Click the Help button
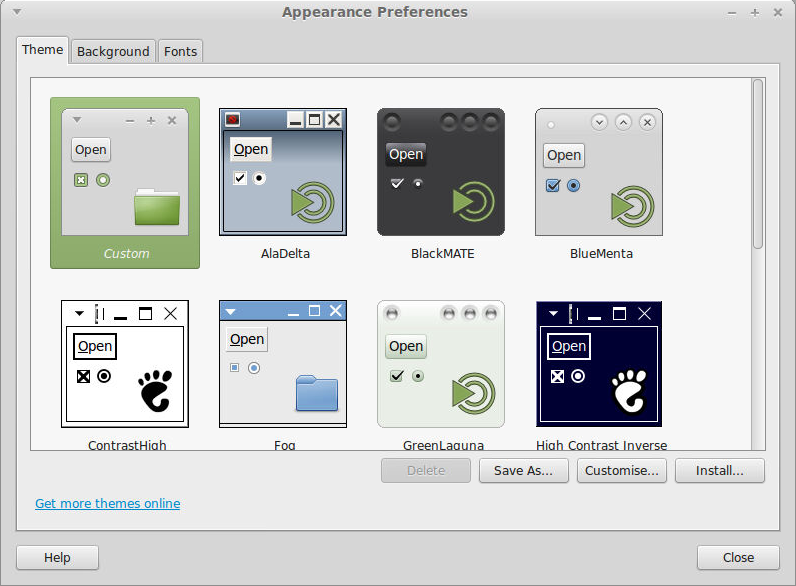Viewport: 796px width, 586px height. point(57,558)
